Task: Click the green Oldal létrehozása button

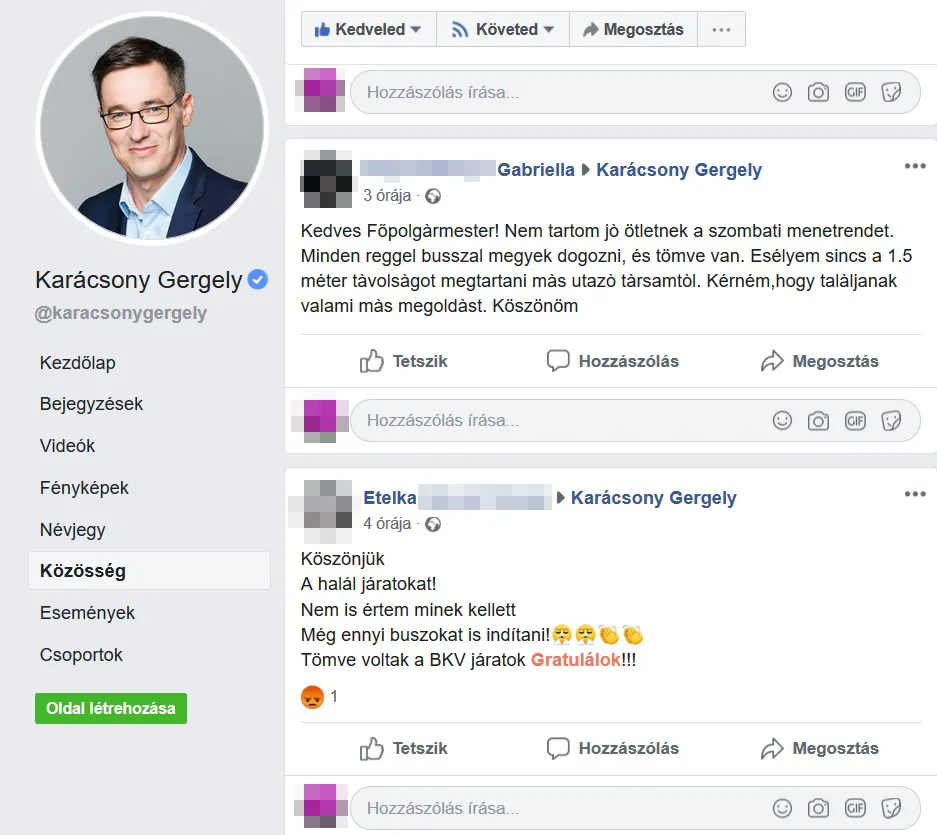Action: 111,708
